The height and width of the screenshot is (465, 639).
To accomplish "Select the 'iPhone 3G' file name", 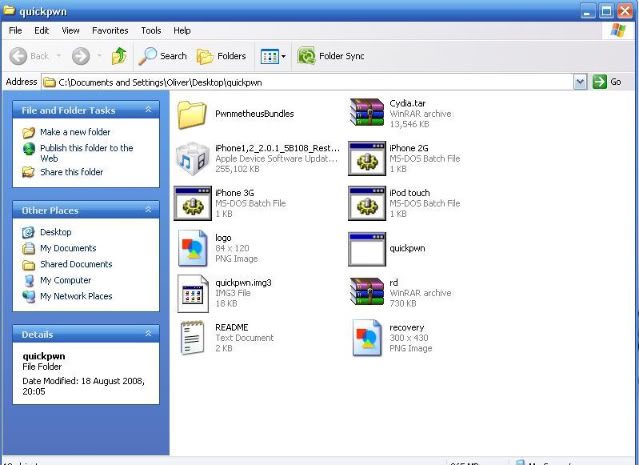I will [234, 193].
